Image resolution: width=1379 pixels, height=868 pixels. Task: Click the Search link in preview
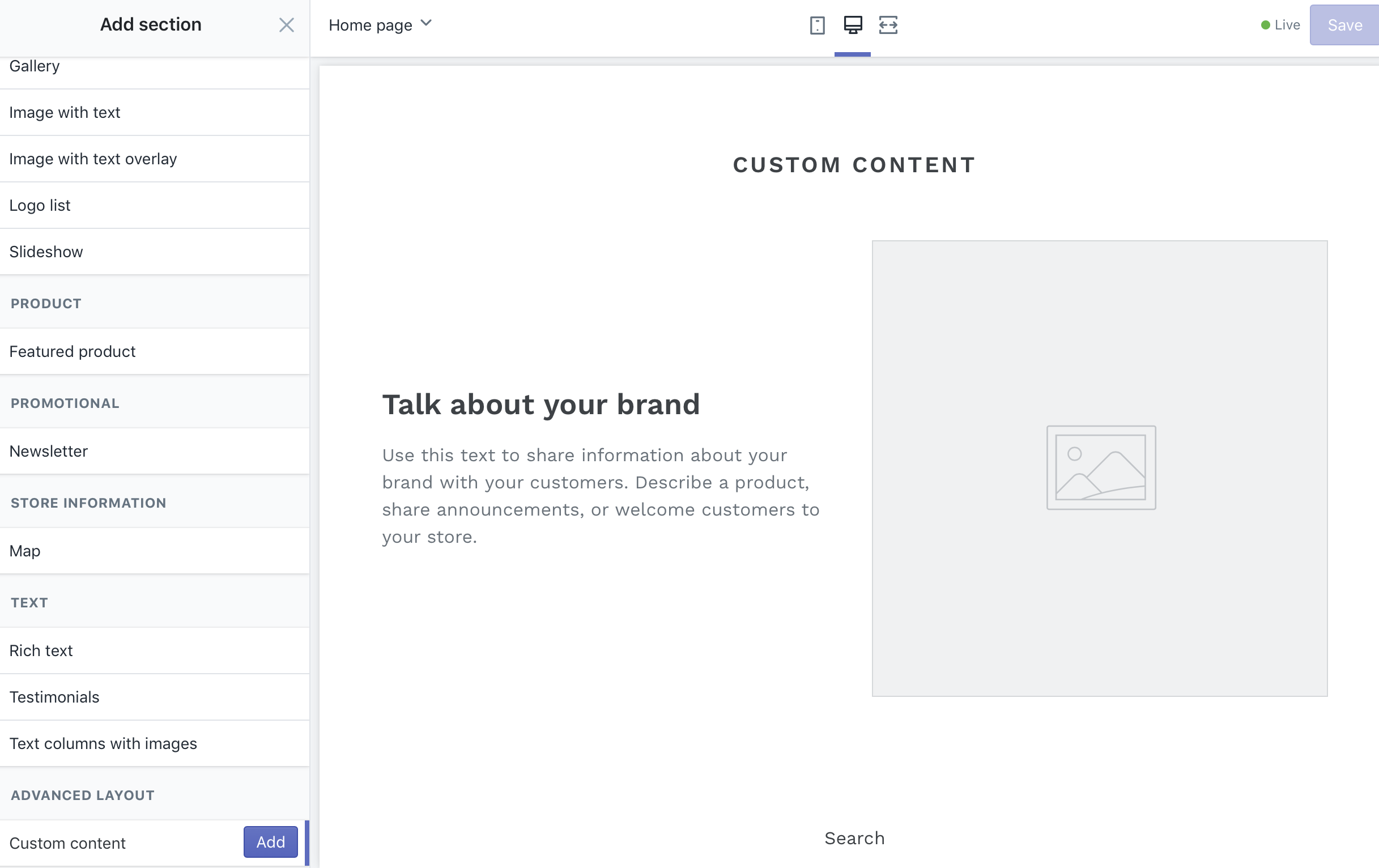click(x=854, y=838)
